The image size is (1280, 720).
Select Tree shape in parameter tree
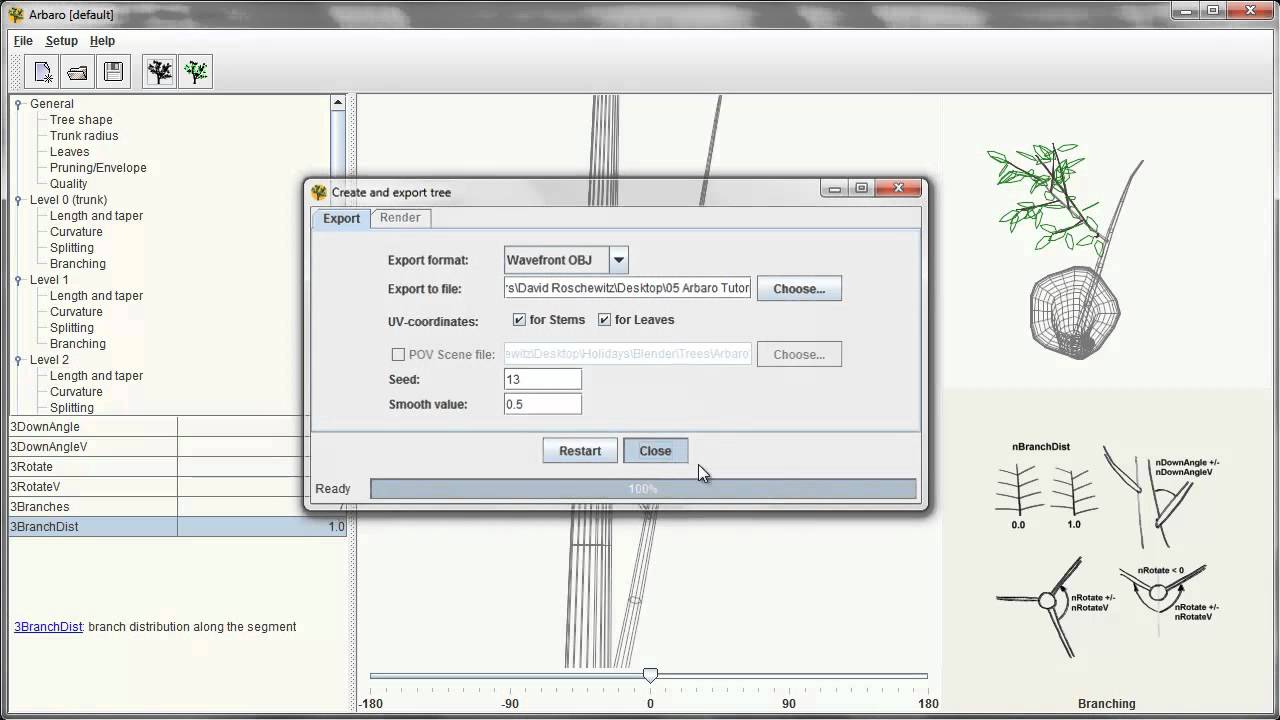81,120
